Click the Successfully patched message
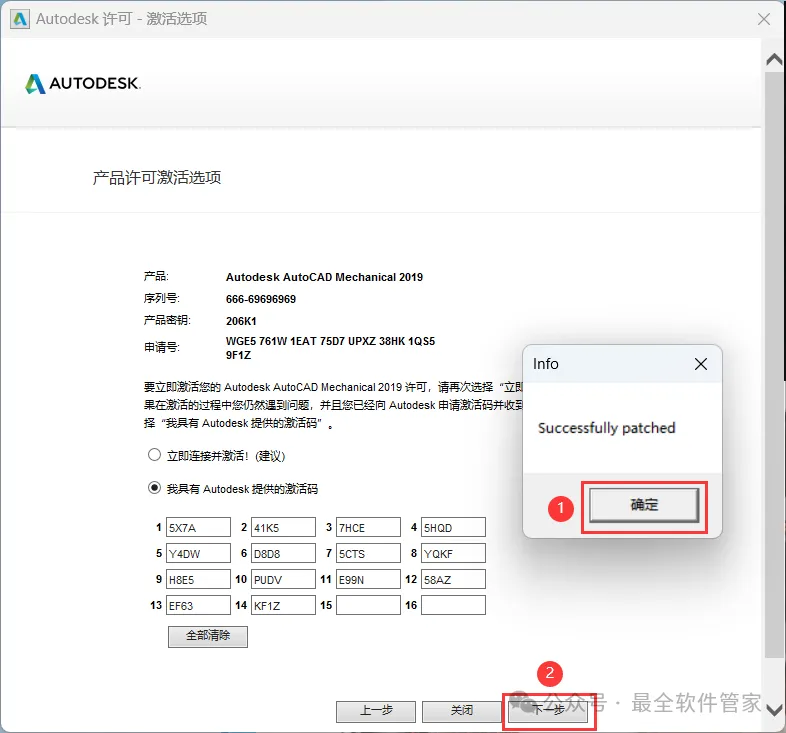The image size is (786, 733). tap(607, 428)
